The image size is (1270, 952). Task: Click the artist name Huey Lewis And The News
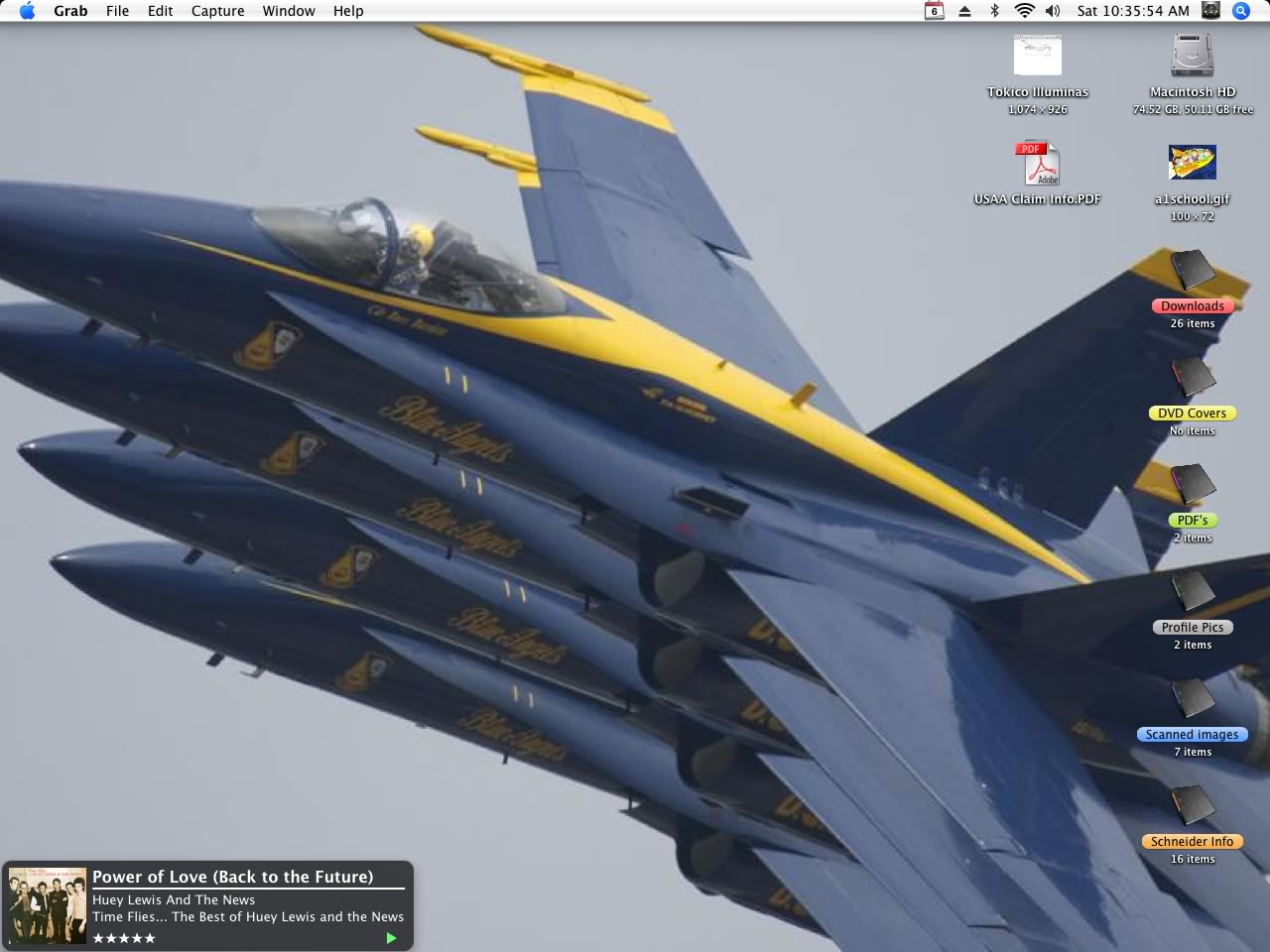click(174, 900)
